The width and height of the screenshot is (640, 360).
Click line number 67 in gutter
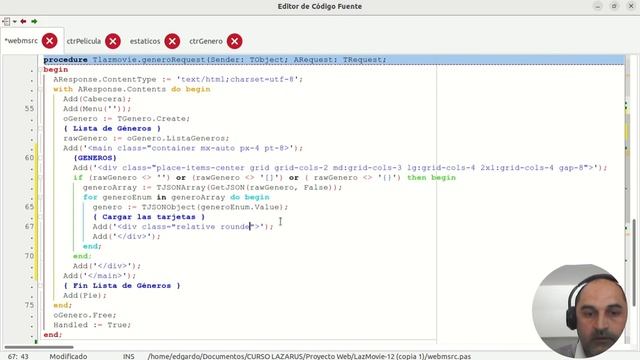(x=29, y=226)
